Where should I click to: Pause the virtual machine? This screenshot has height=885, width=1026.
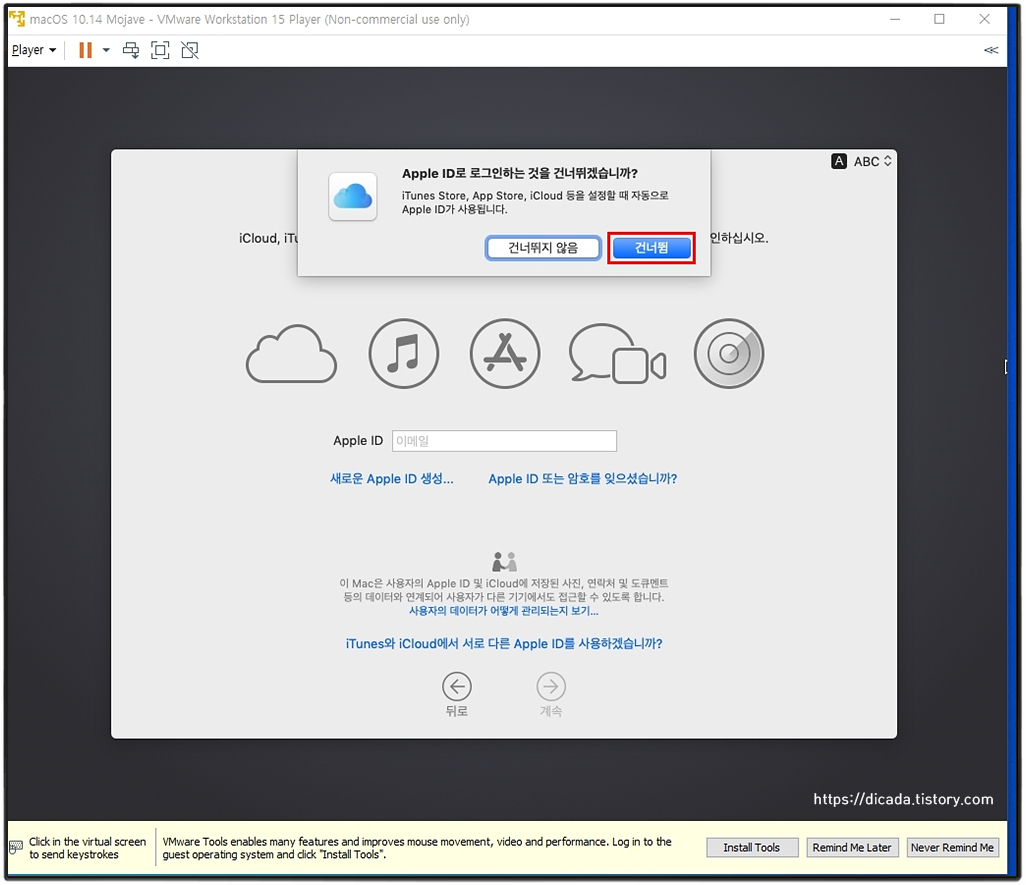point(85,50)
